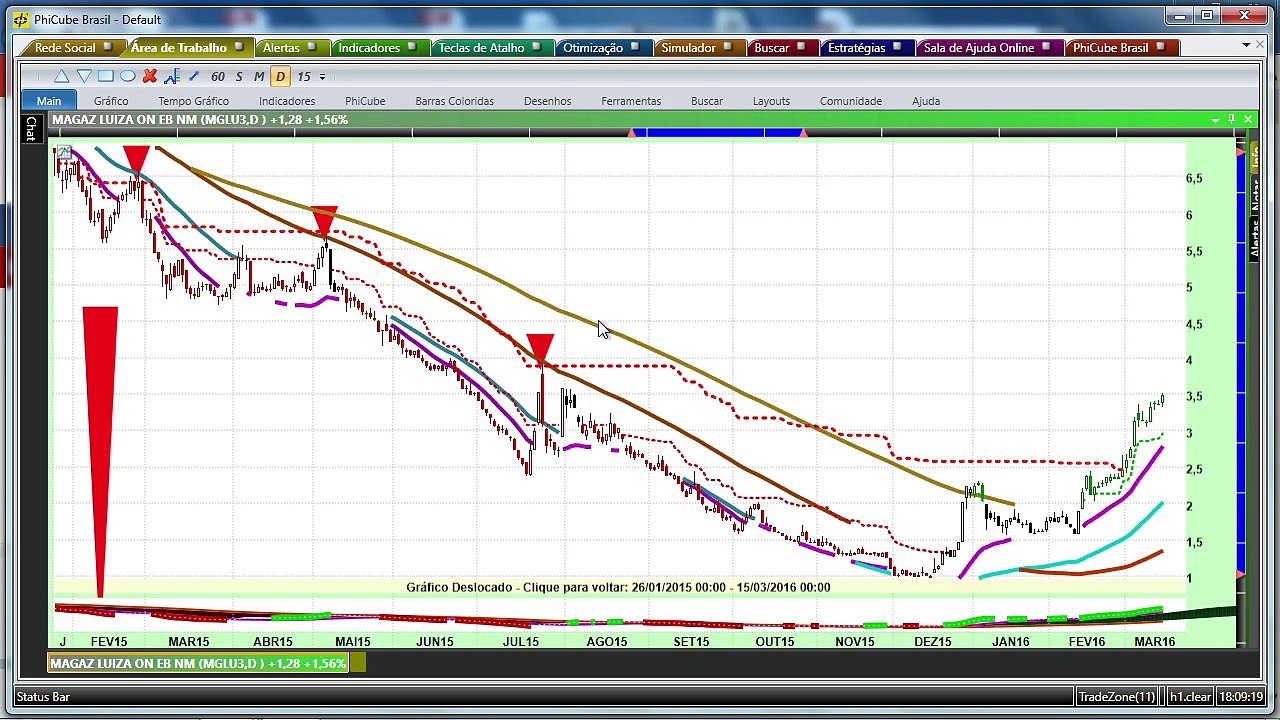Switch chart to 15-minute timeframe

tap(303, 76)
